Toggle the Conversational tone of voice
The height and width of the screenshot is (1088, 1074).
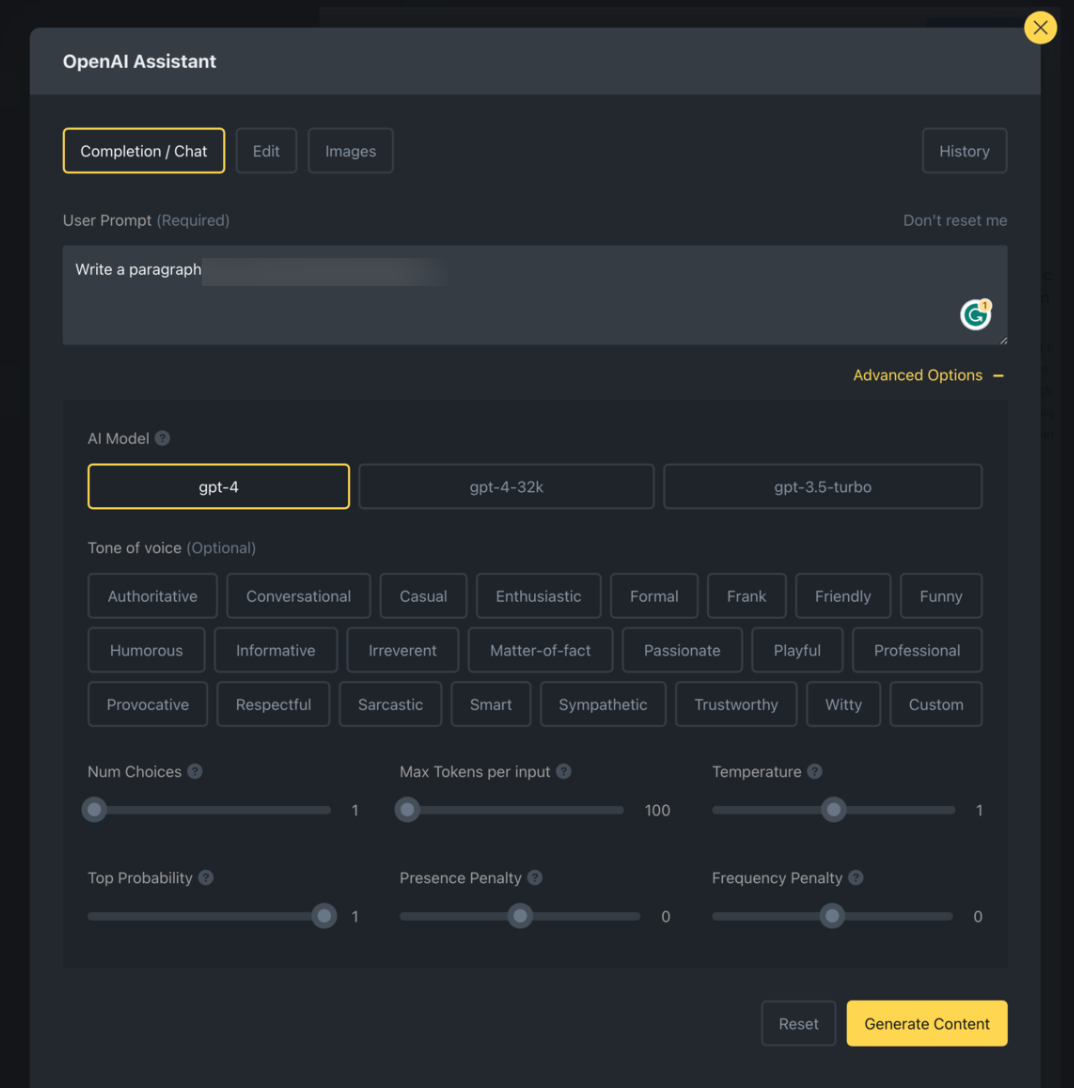tap(298, 596)
